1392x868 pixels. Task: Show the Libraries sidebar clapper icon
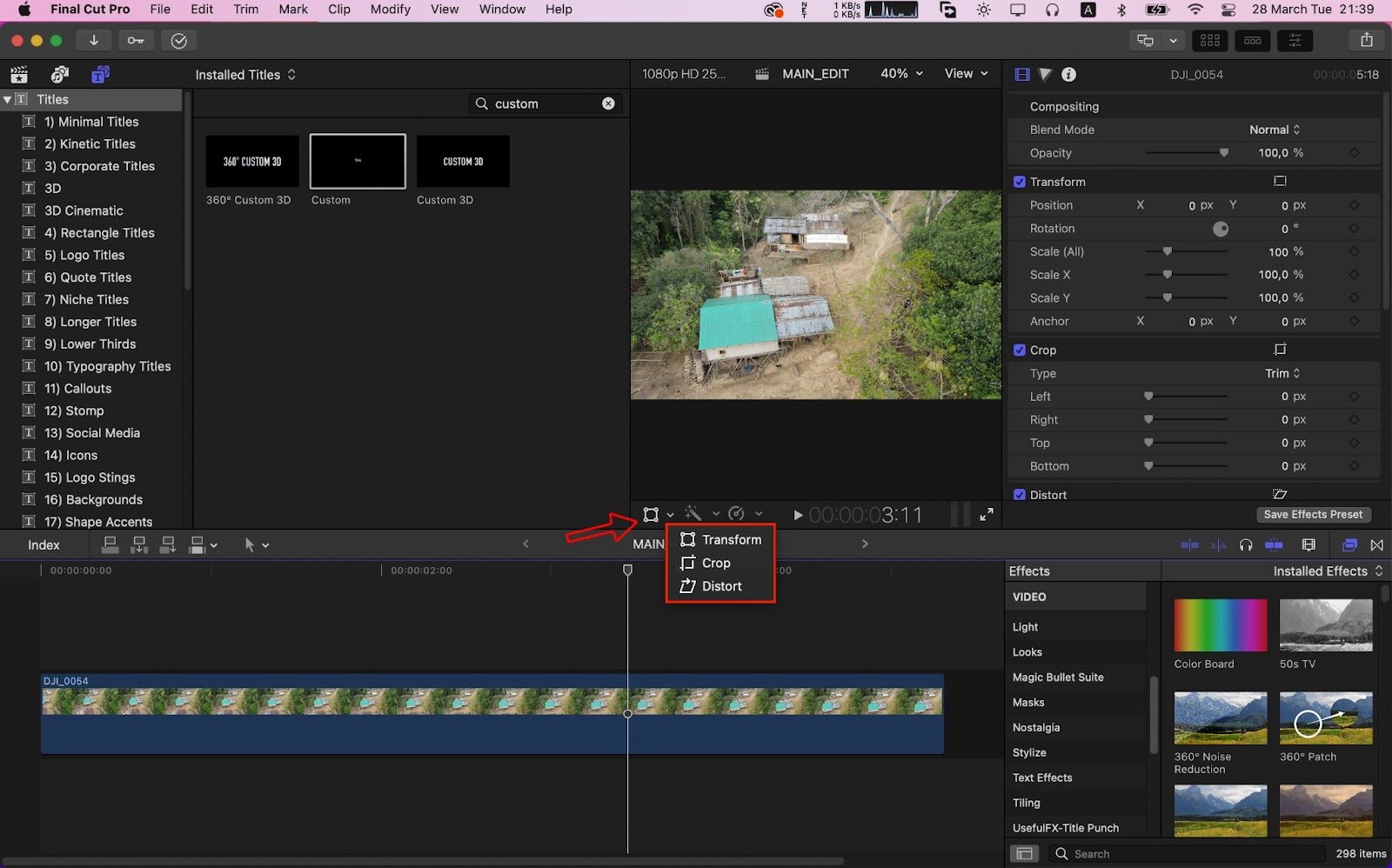coord(19,74)
